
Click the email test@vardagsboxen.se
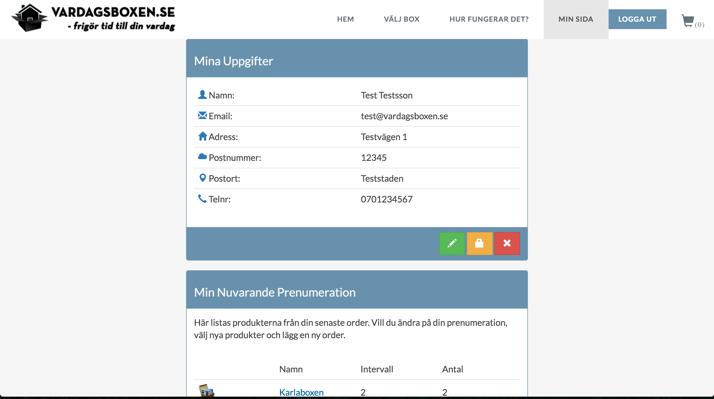point(404,116)
